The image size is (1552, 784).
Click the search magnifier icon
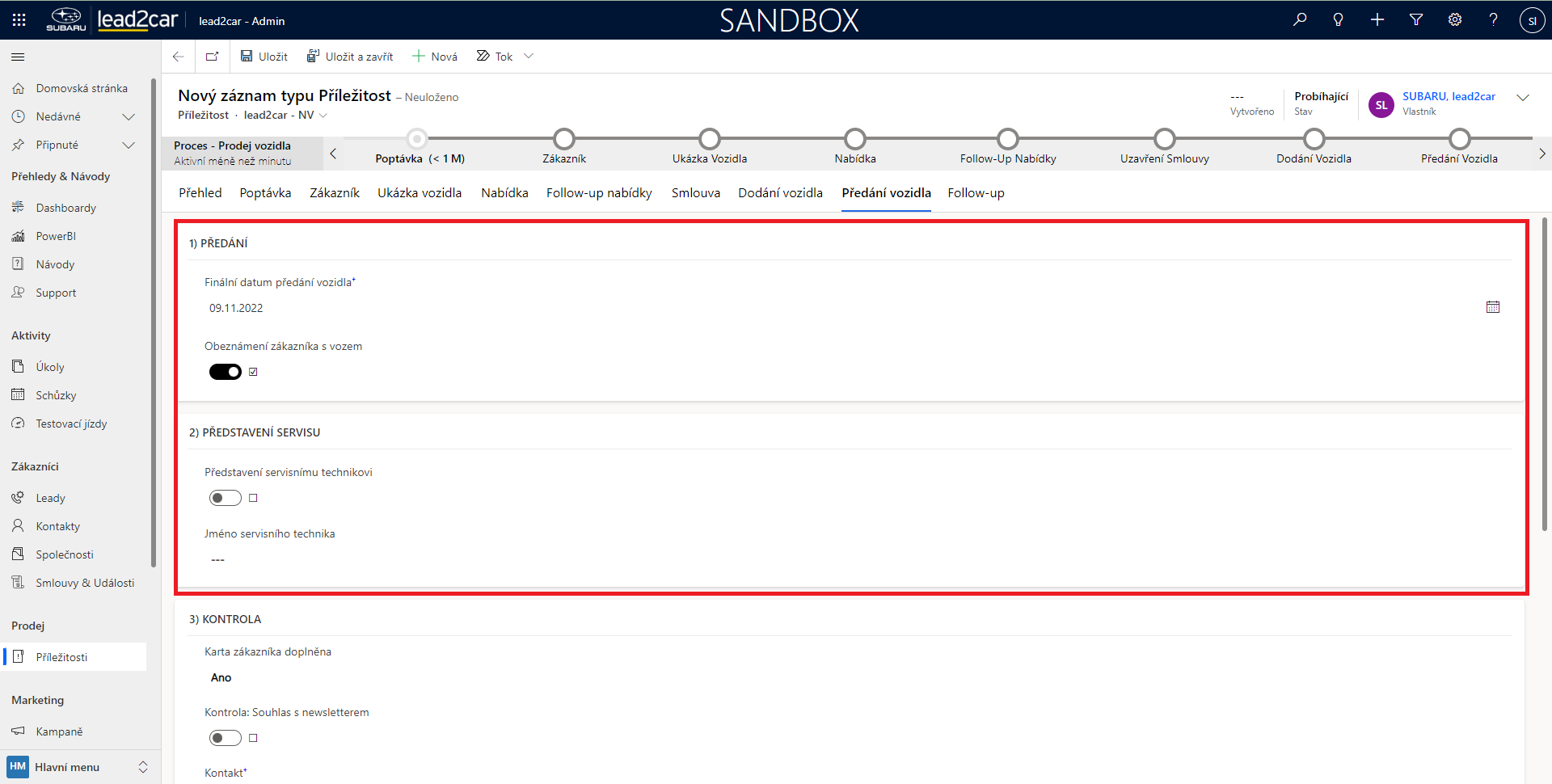1300,20
